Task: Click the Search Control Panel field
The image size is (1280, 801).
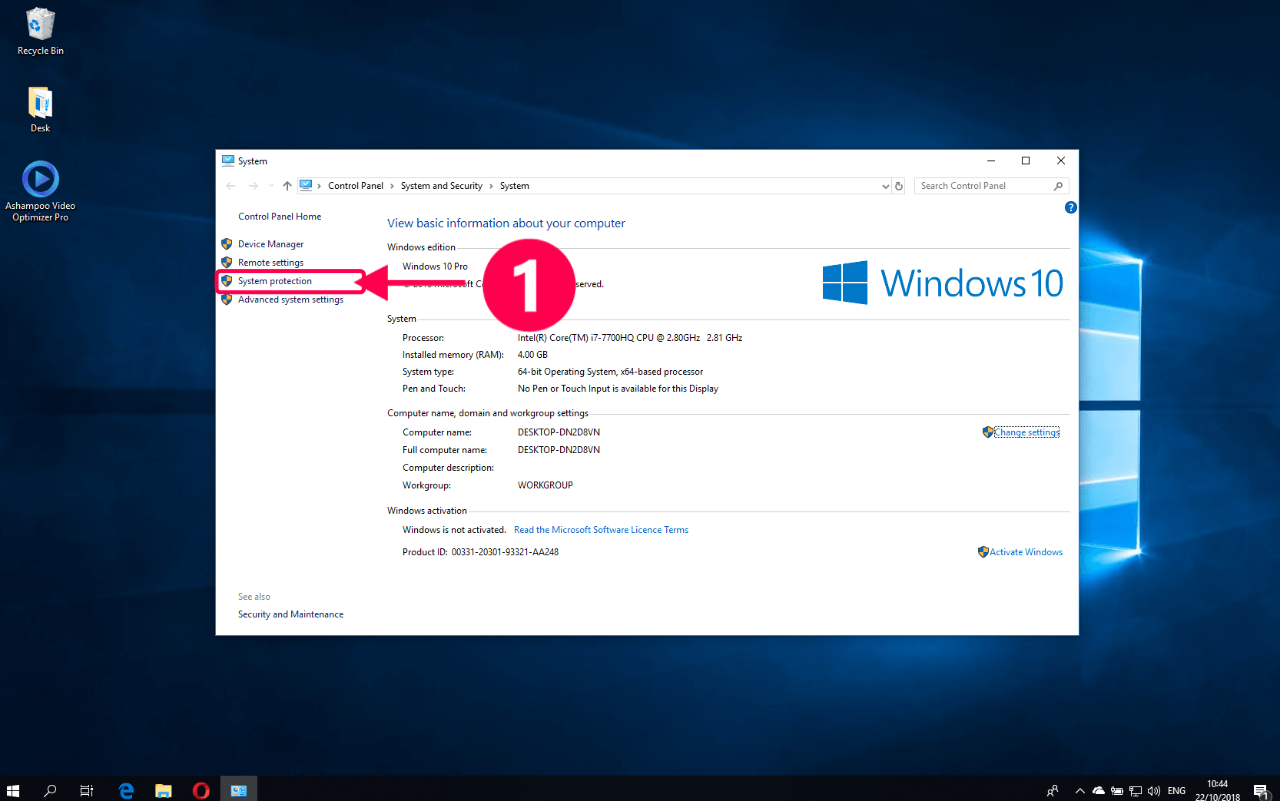Action: point(991,186)
